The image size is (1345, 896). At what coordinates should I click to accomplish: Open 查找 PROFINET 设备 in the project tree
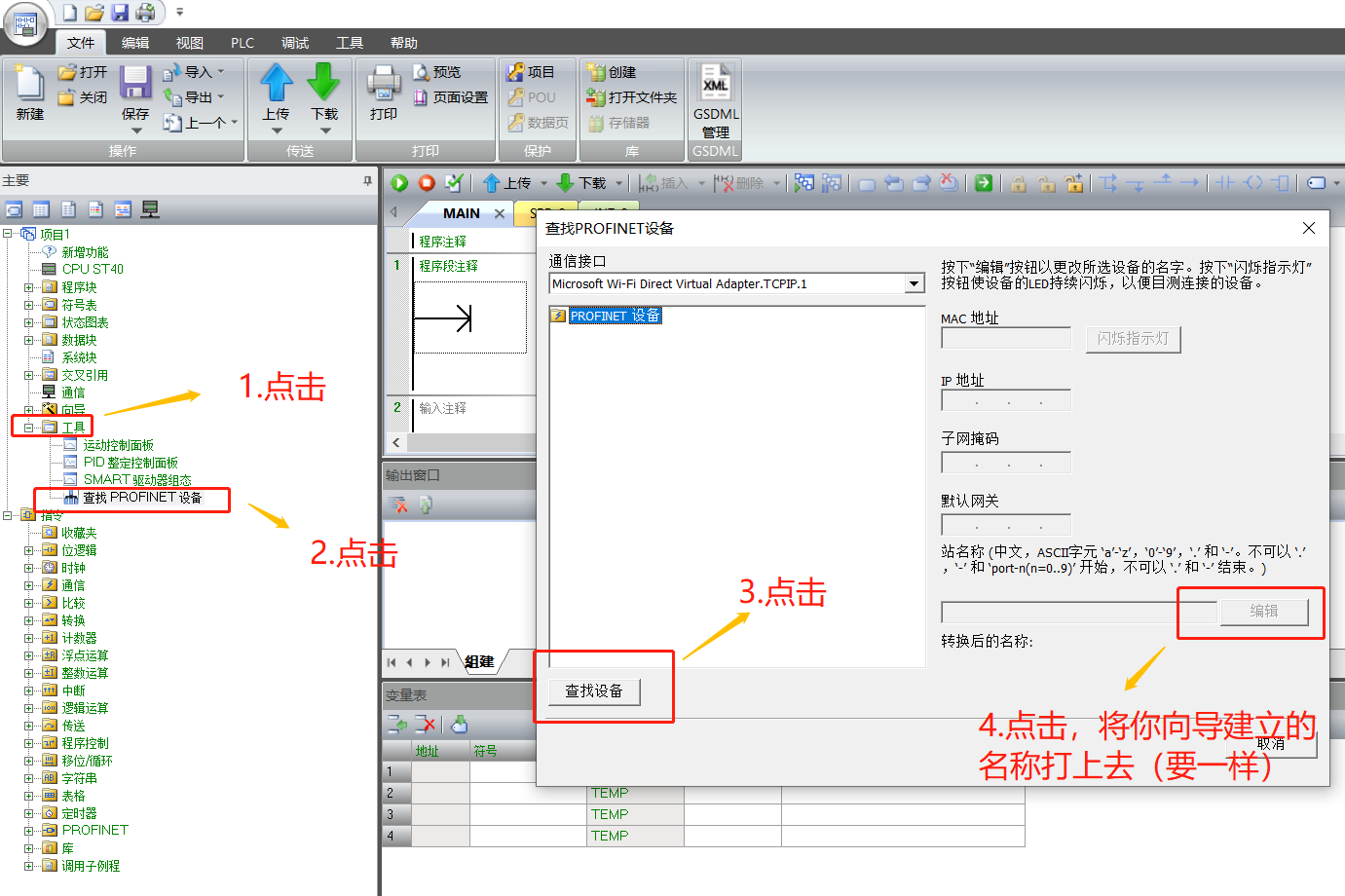[141, 498]
